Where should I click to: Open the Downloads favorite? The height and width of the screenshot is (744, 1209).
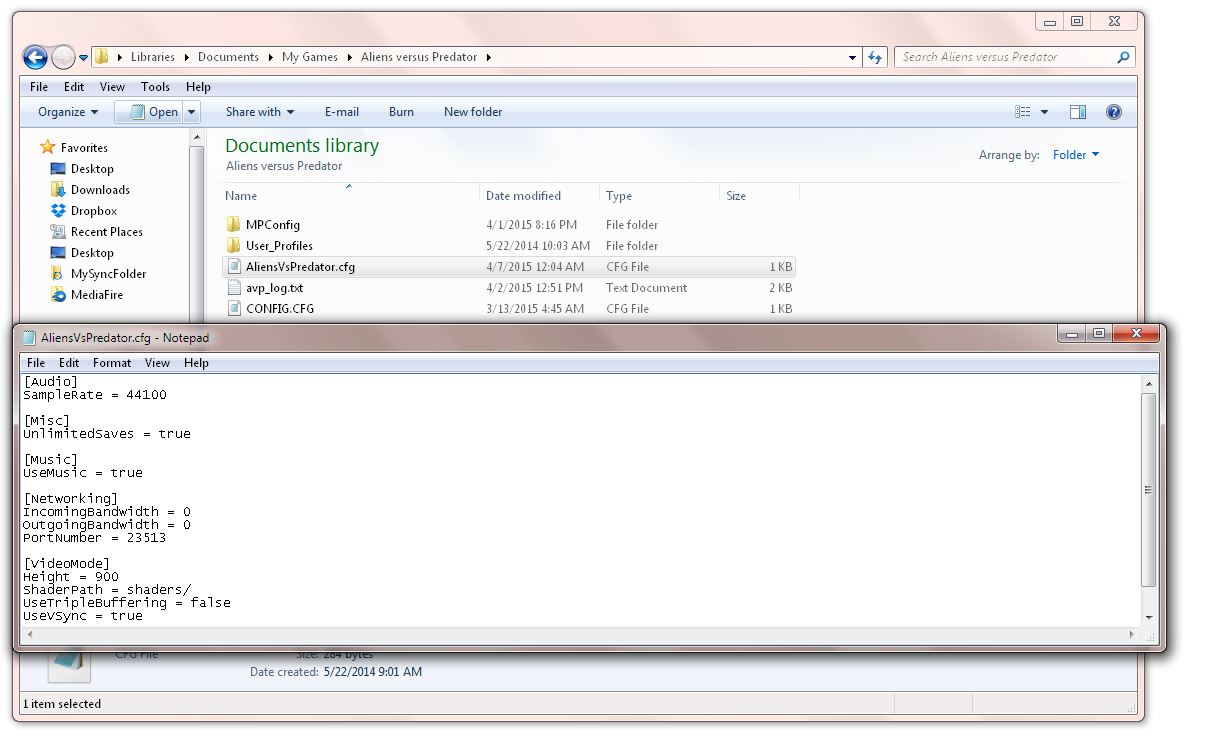[x=99, y=190]
